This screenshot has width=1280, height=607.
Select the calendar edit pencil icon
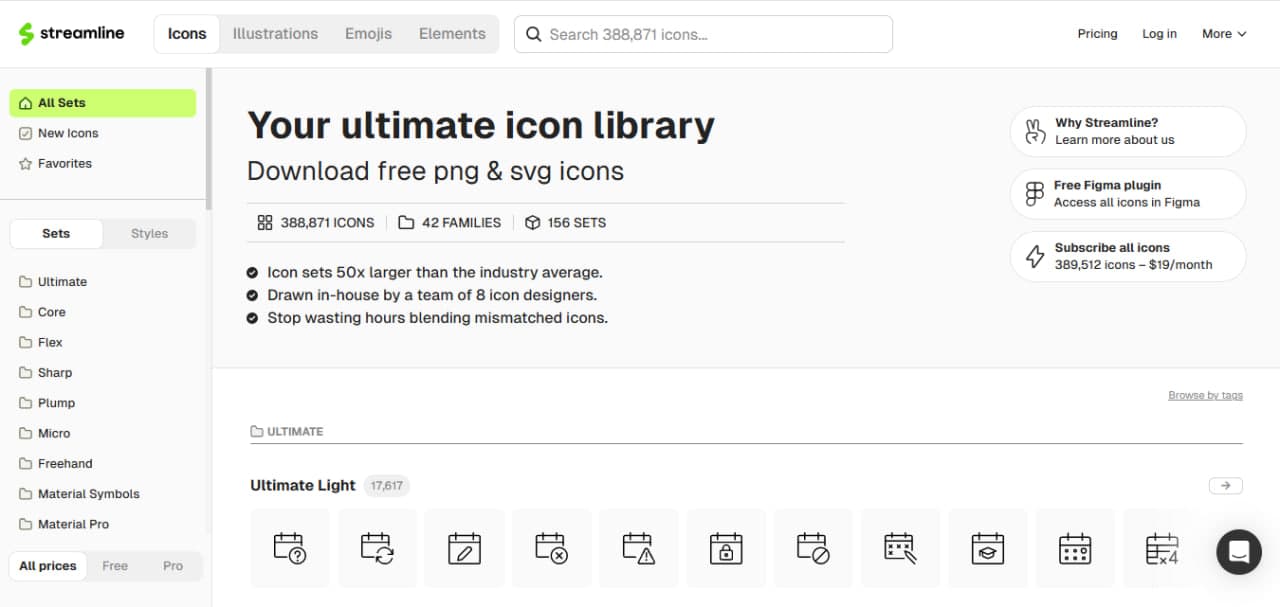tap(464, 548)
